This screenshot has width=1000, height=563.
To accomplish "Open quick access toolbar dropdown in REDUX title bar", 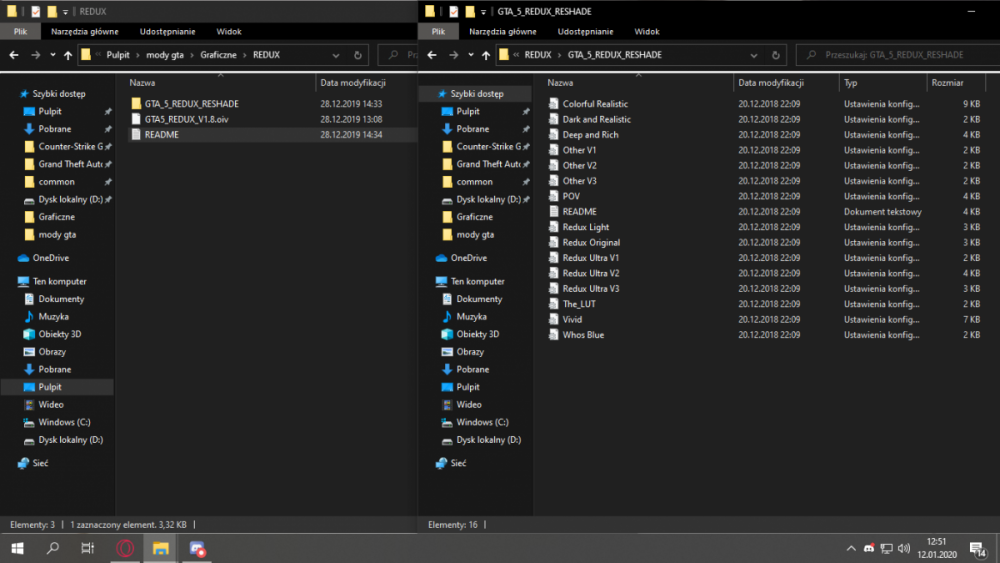I will pyautogui.click(x=65, y=11).
